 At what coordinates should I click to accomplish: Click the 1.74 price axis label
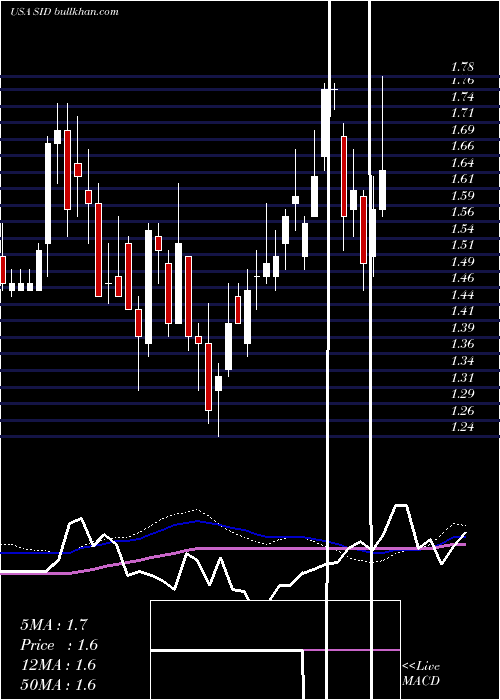(x=462, y=97)
